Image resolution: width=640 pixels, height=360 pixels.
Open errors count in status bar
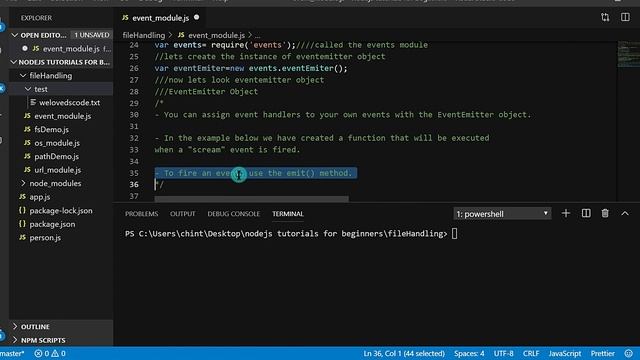pyautogui.click(x=42, y=353)
